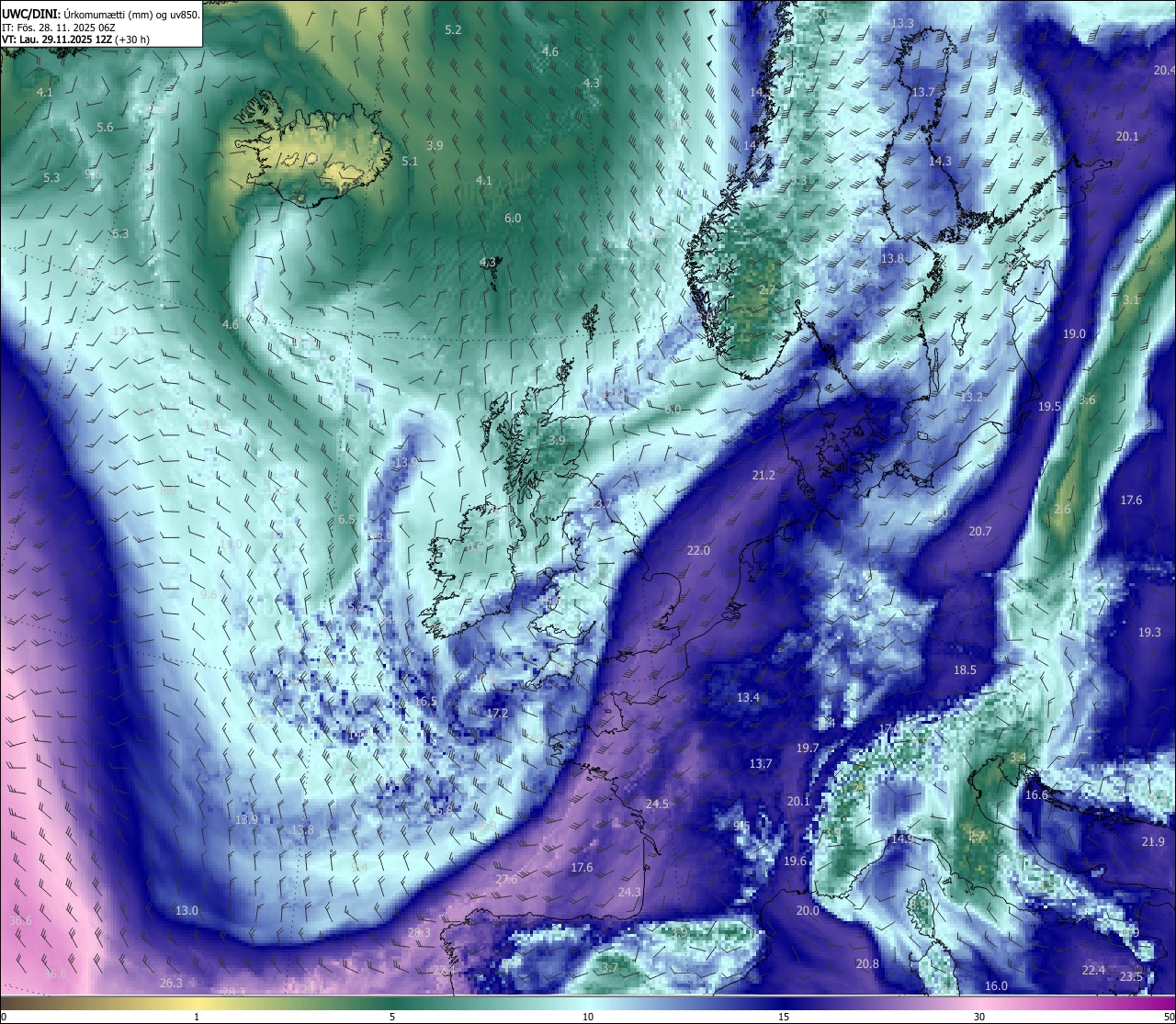
Task: Click the 16.0 value on the map
Action: [x=996, y=986]
